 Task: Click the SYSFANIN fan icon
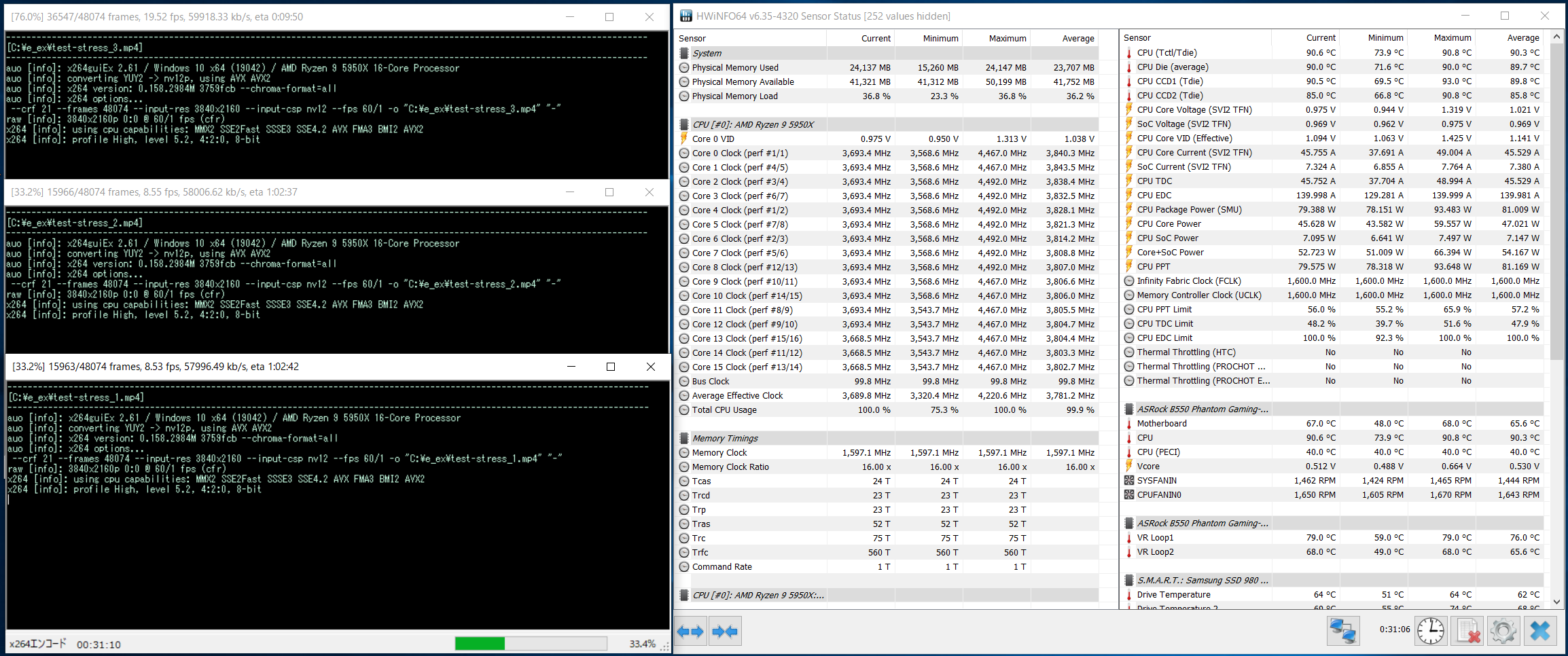tap(1129, 481)
